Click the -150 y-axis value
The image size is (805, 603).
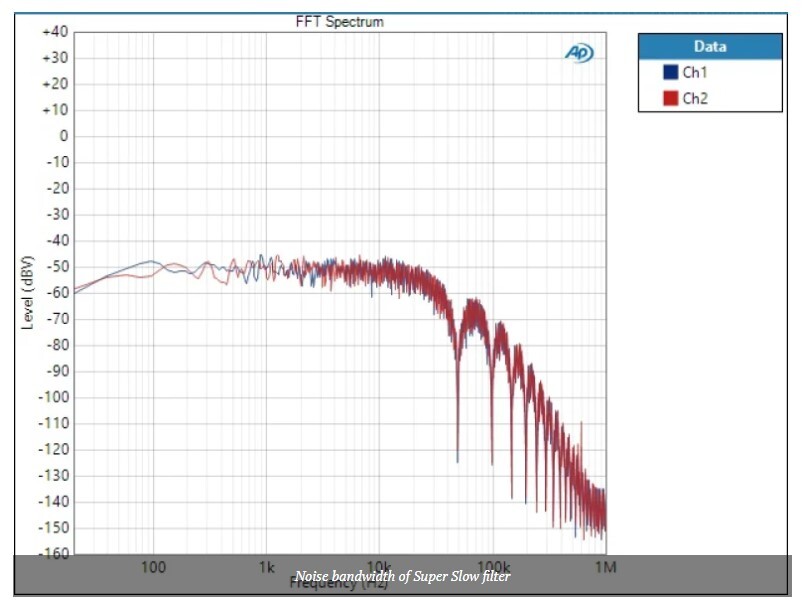click(53, 527)
